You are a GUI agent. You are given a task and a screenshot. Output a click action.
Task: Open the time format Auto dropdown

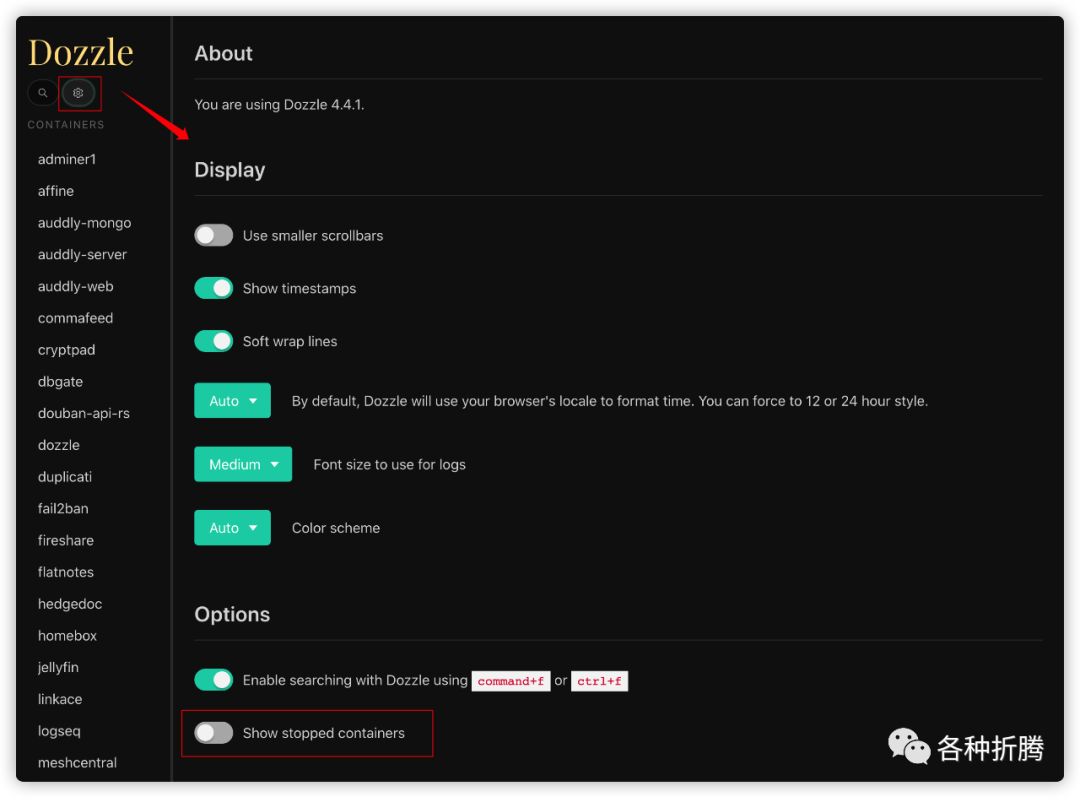232,401
